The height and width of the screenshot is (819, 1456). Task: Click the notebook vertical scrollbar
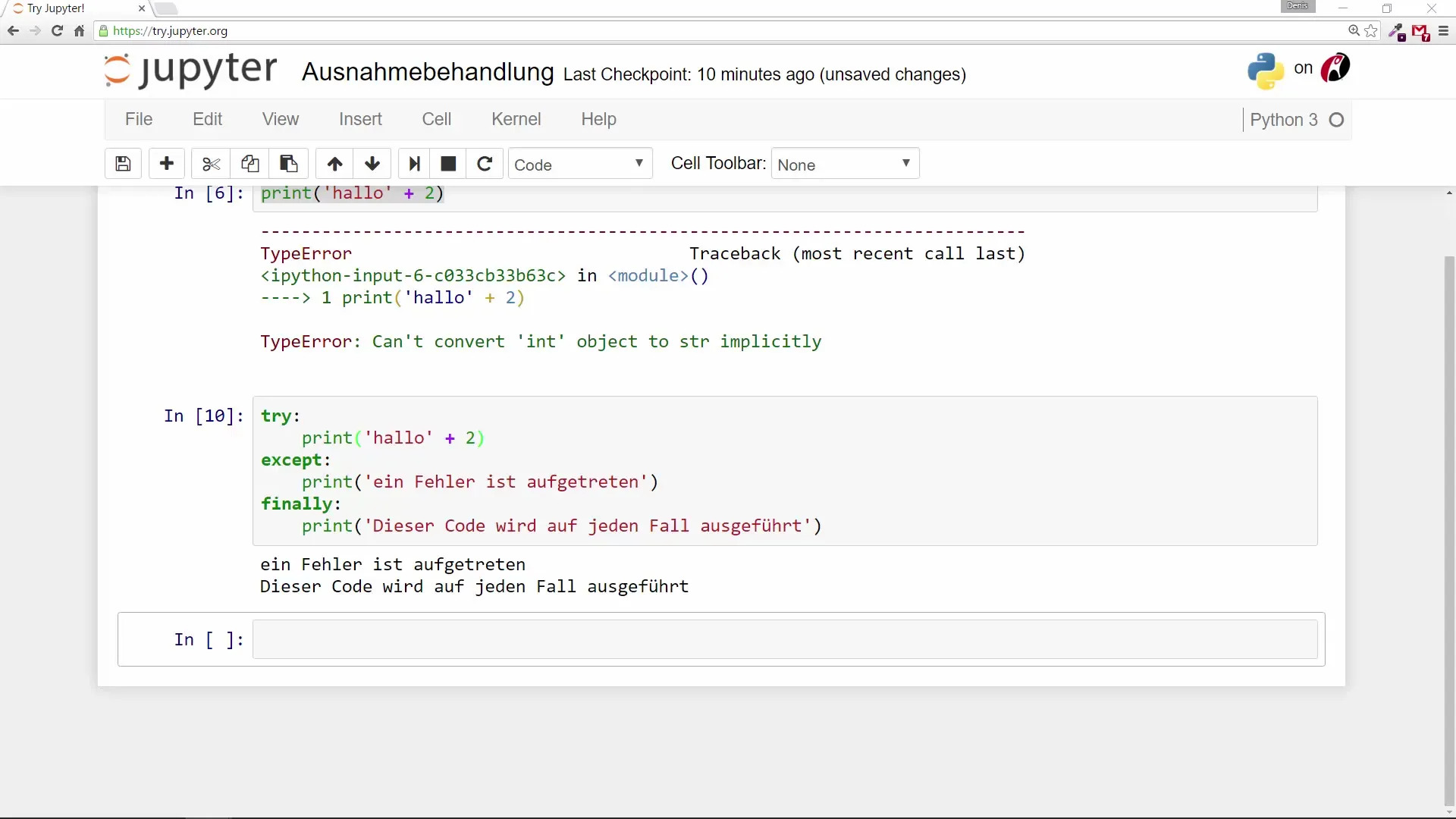(x=1450, y=531)
